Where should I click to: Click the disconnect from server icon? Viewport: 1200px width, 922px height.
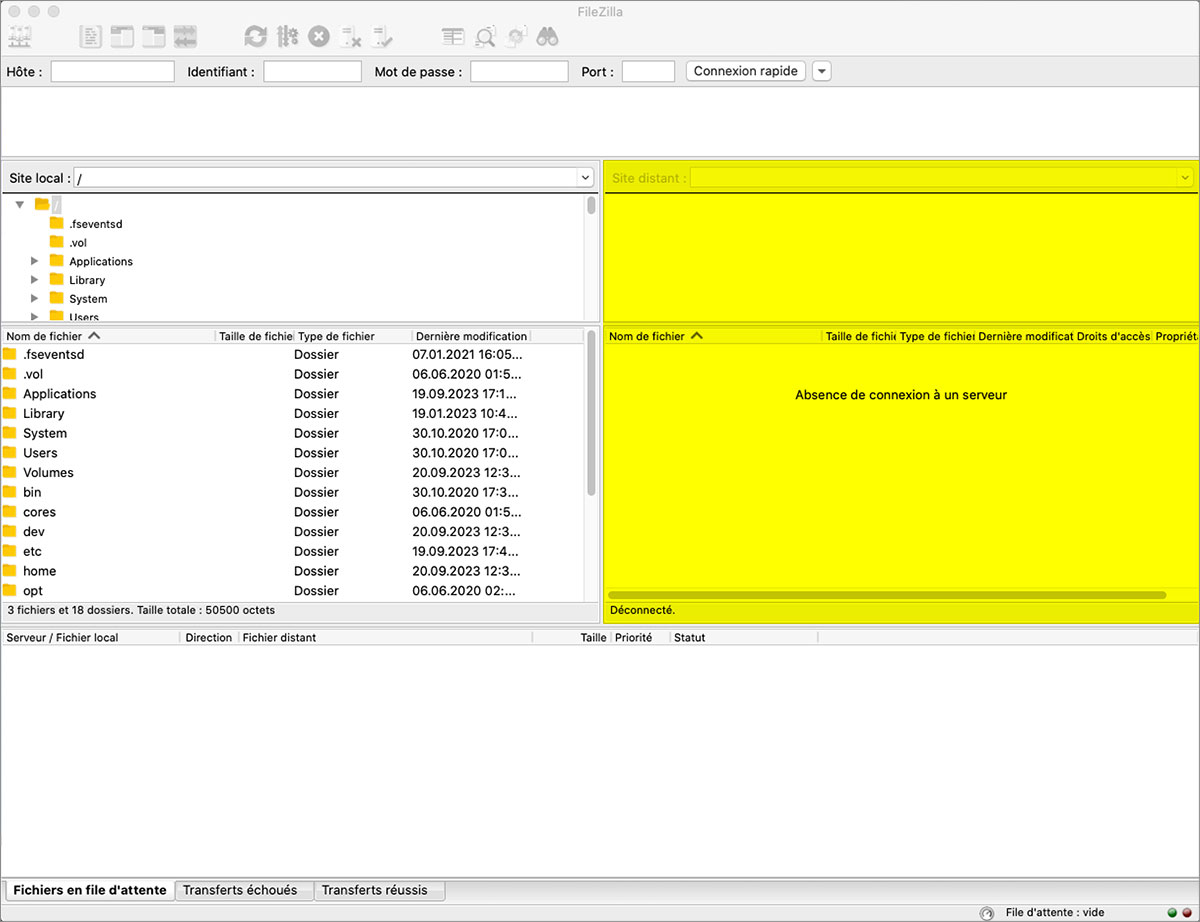tap(350, 37)
